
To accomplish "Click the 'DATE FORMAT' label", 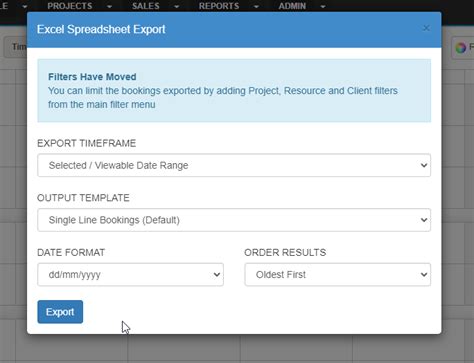I will click(x=71, y=253).
